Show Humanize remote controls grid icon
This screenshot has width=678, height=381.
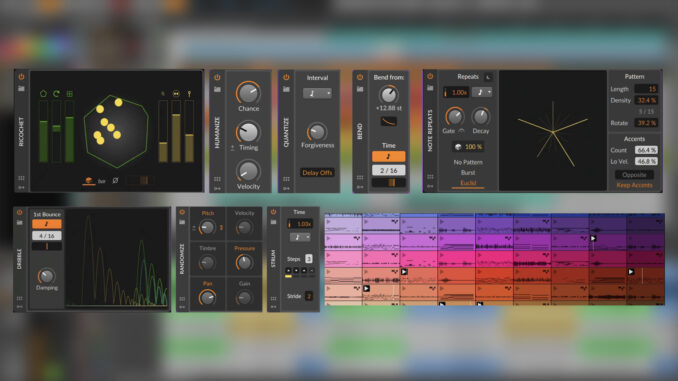click(x=217, y=179)
